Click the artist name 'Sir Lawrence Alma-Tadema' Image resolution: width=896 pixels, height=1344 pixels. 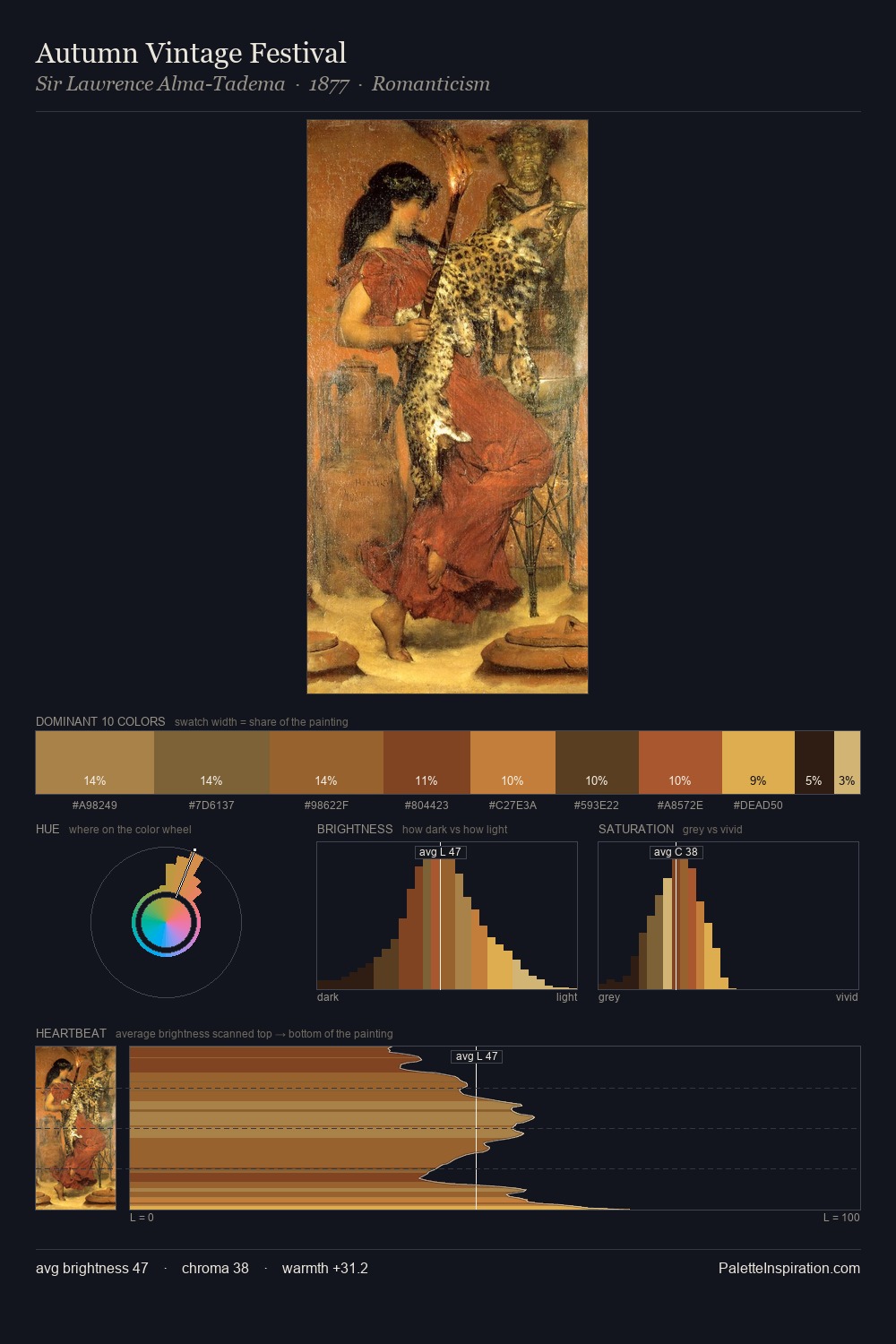pos(160,84)
